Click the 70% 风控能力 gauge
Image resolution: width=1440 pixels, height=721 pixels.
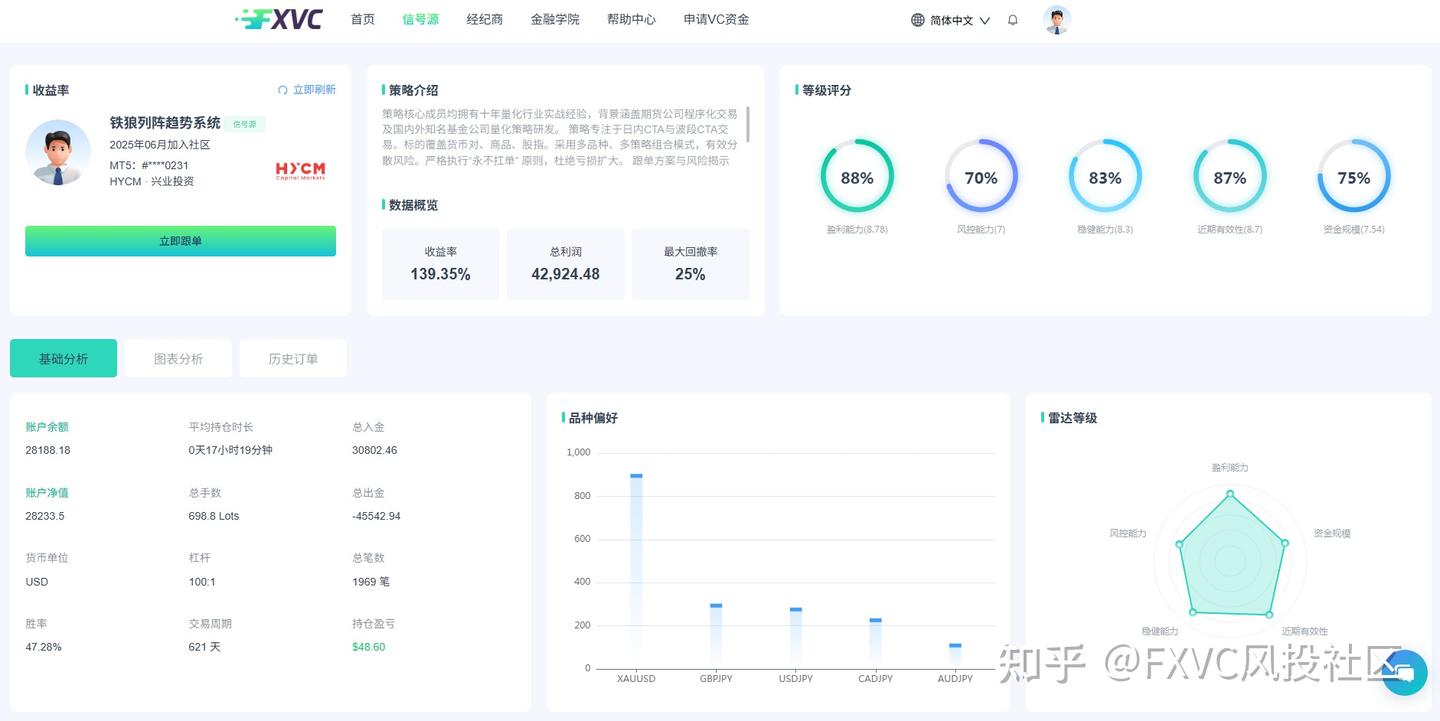click(981, 177)
